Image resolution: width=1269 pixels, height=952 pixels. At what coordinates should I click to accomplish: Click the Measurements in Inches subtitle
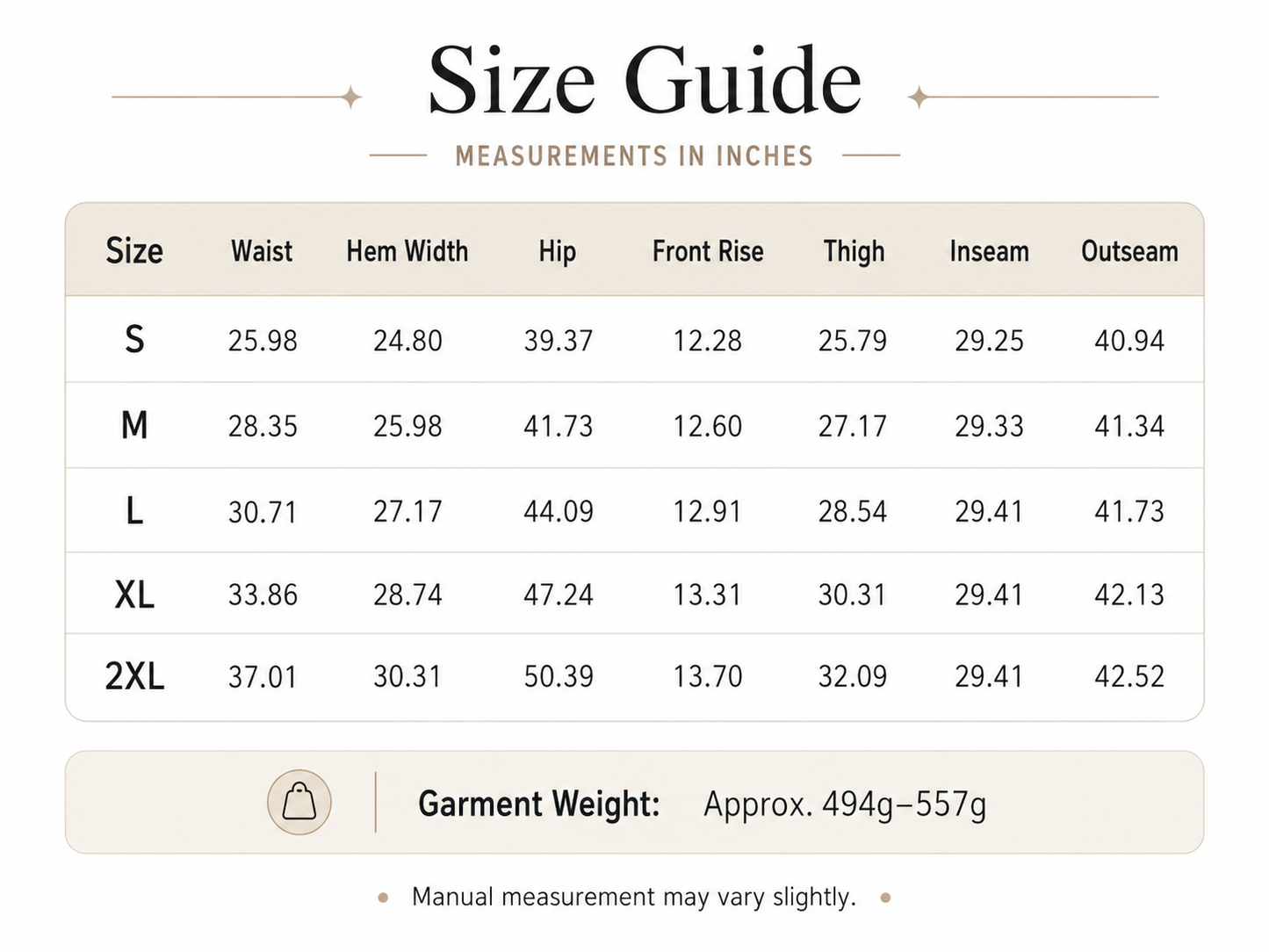point(634,156)
